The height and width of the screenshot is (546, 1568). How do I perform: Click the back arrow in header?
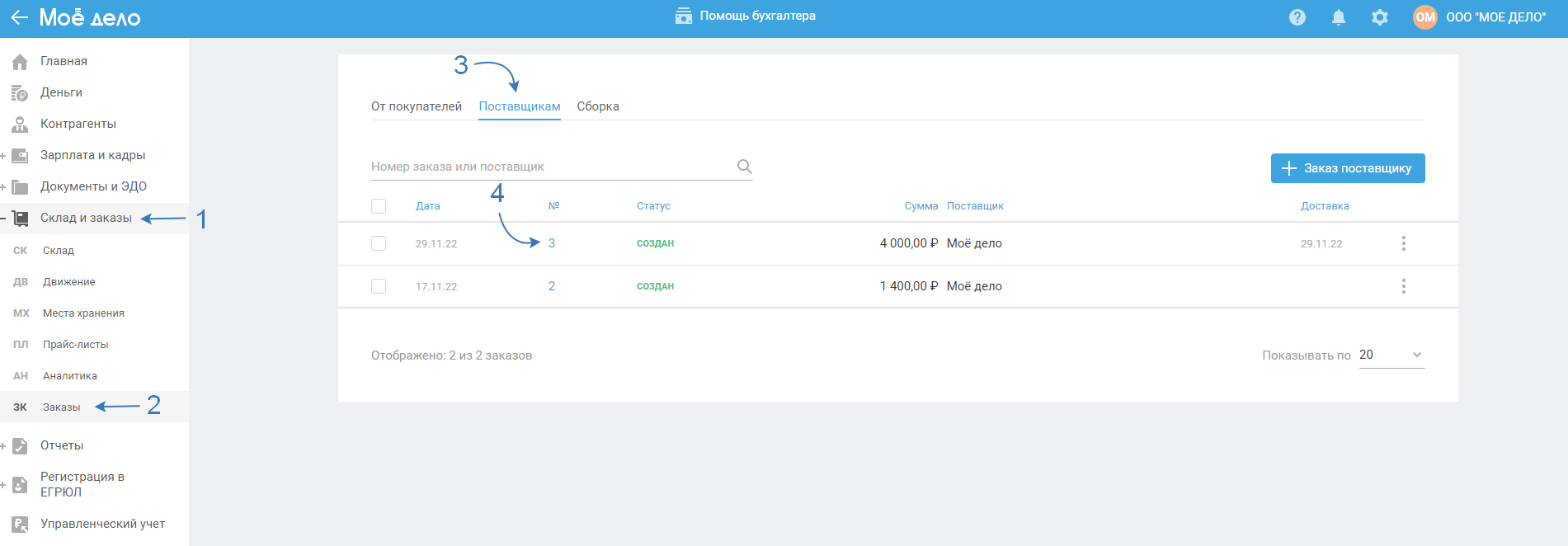[x=20, y=17]
